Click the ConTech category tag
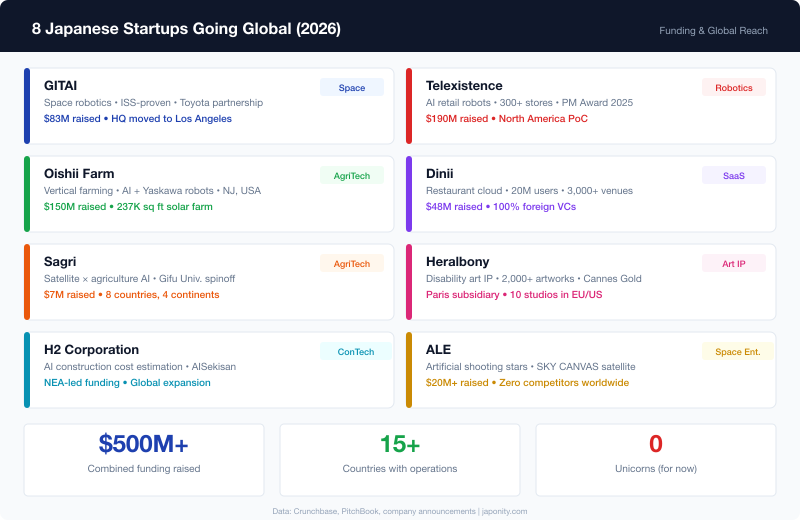800x520 pixels. tap(356, 352)
